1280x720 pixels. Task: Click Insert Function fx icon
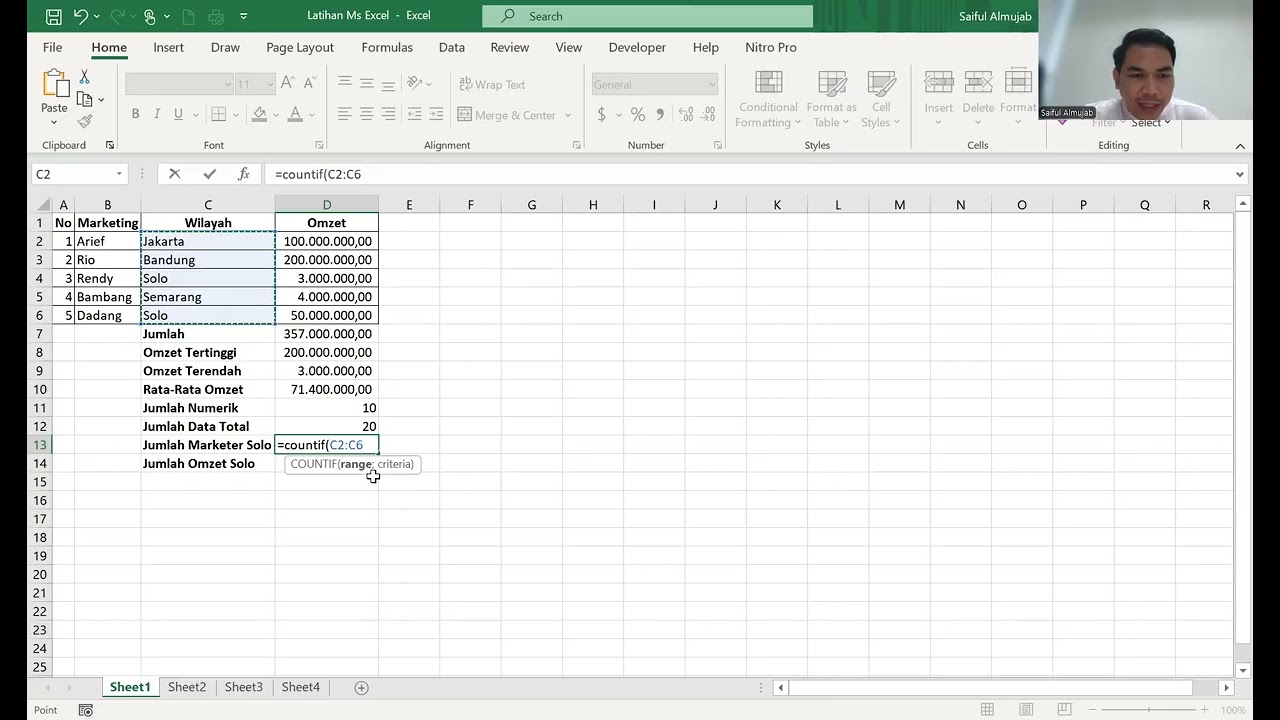(243, 174)
